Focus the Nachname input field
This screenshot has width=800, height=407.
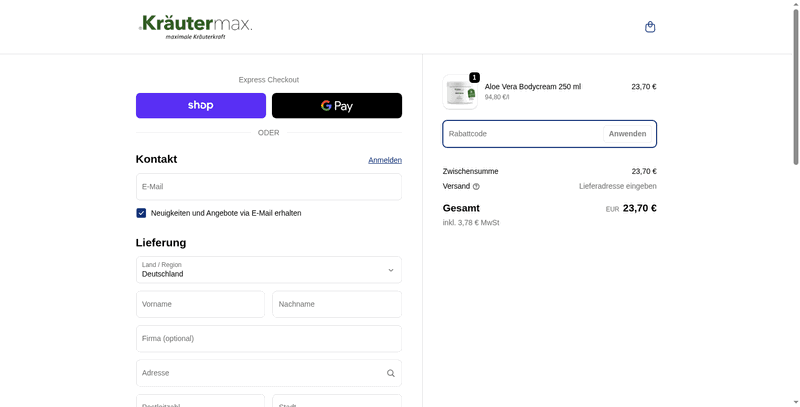tap(337, 304)
